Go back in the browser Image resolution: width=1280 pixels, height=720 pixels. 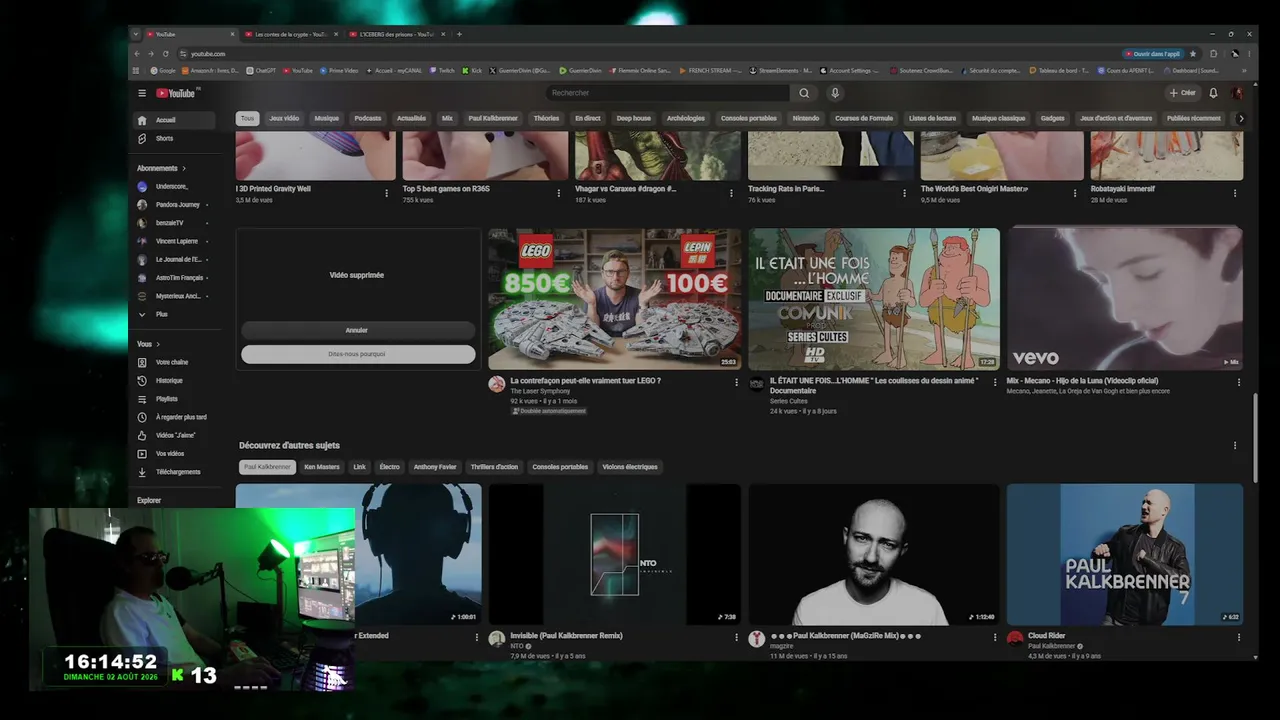point(138,54)
